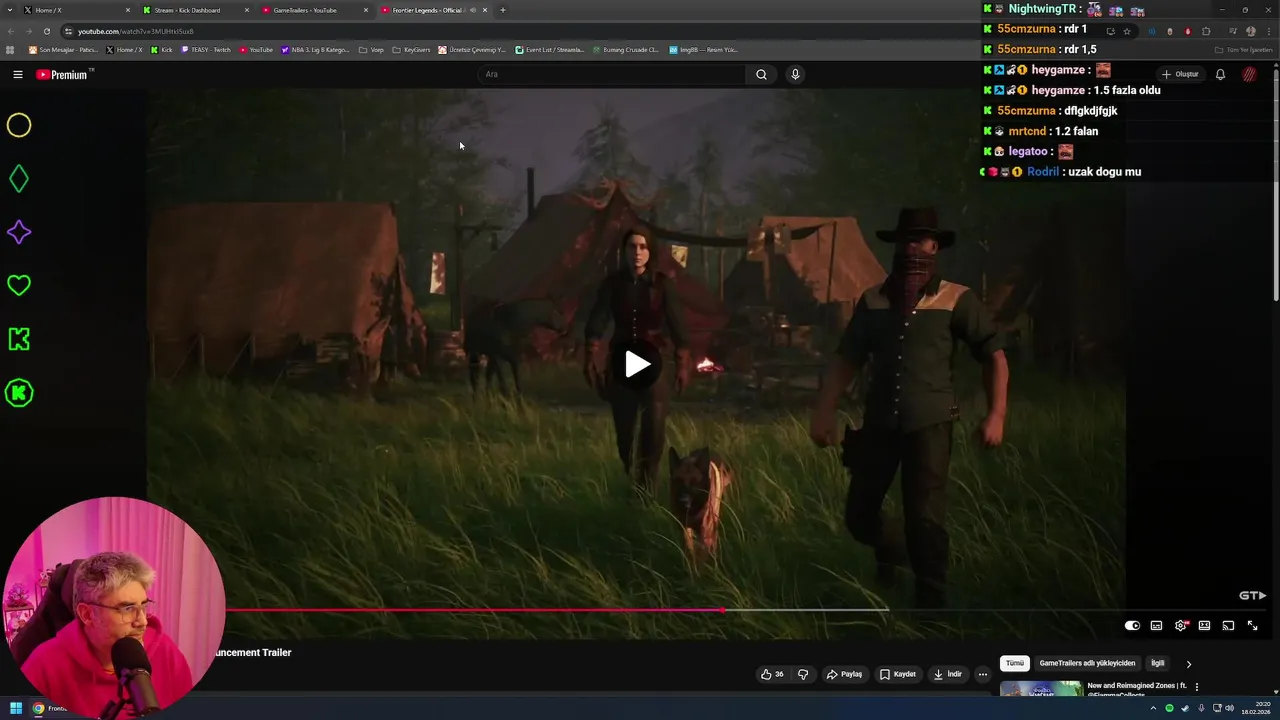Click the 'Paylaş' share button

[x=844, y=674]
